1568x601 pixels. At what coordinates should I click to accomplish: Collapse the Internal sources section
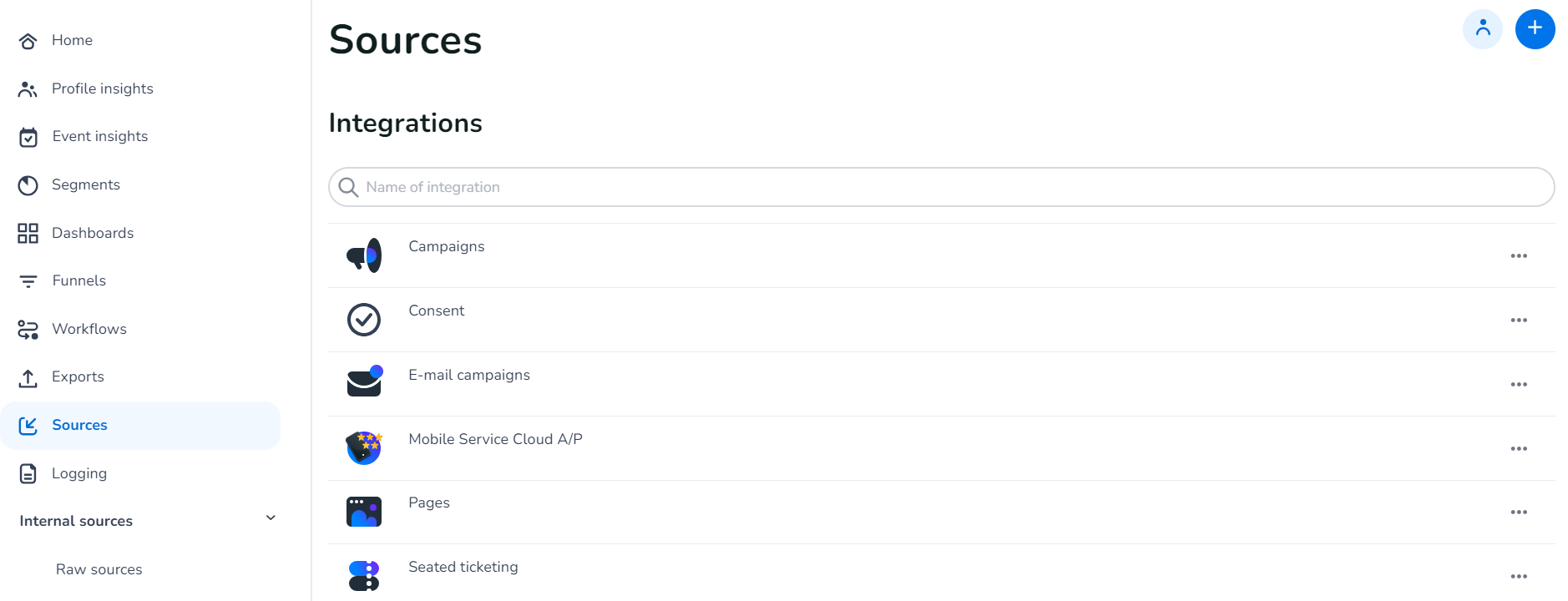click(270, 518)
